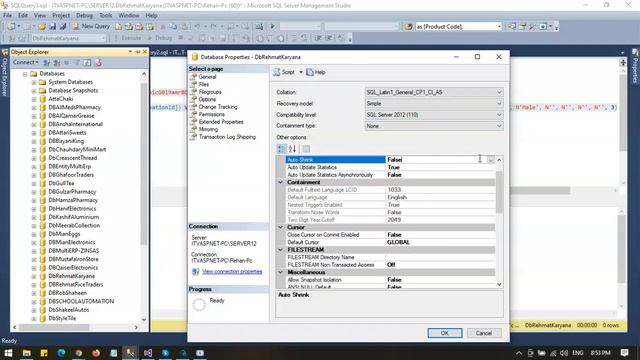Open the Auto Shrink value dropdown arrow
Viewport: 640px width, 360px height.
(491, 160)
